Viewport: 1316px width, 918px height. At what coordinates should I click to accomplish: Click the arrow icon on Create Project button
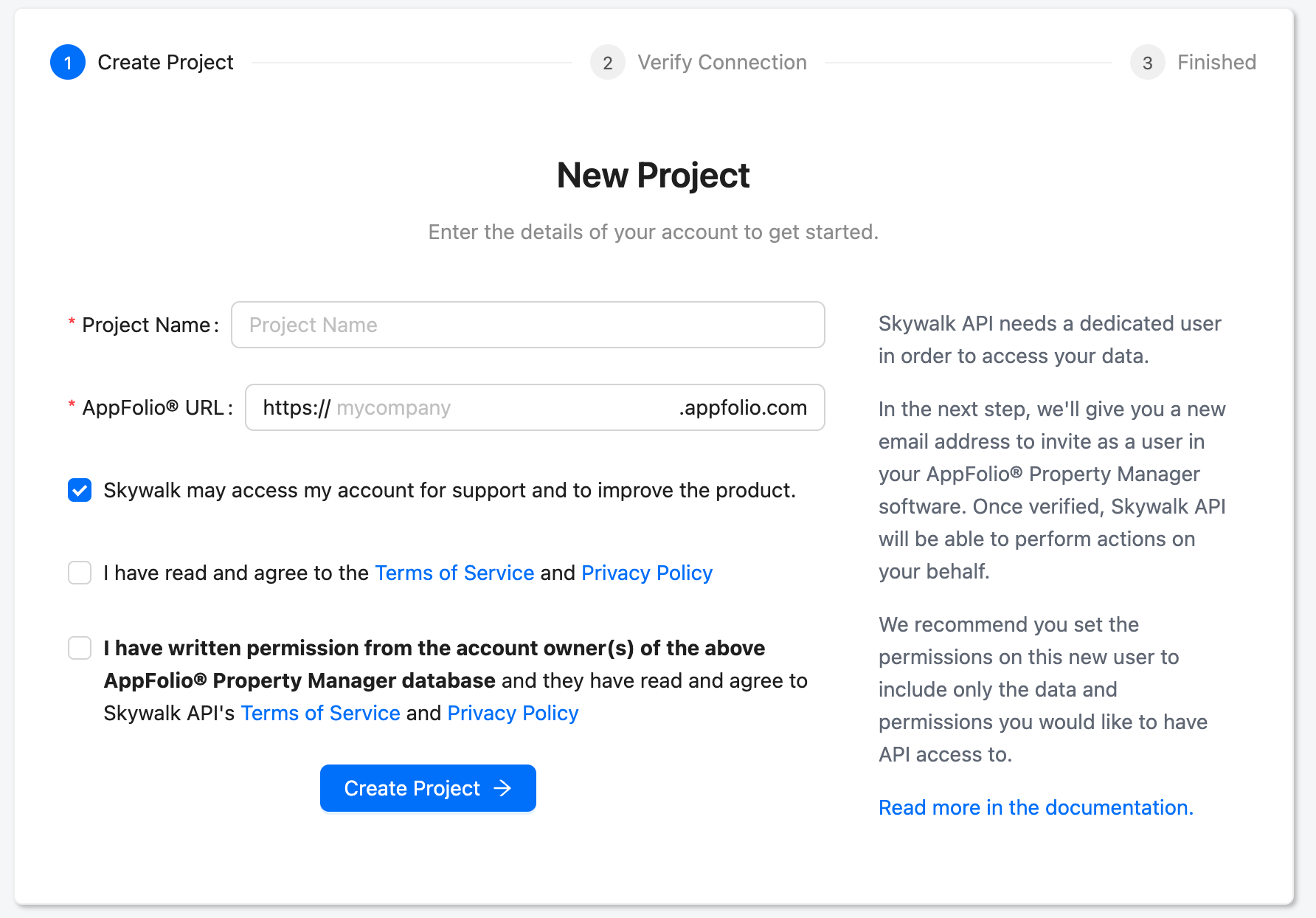502,788
